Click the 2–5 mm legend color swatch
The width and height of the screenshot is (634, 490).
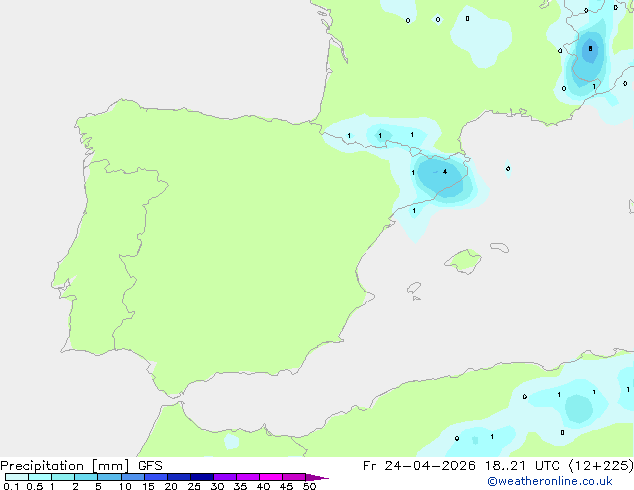(x=86, y=477)
